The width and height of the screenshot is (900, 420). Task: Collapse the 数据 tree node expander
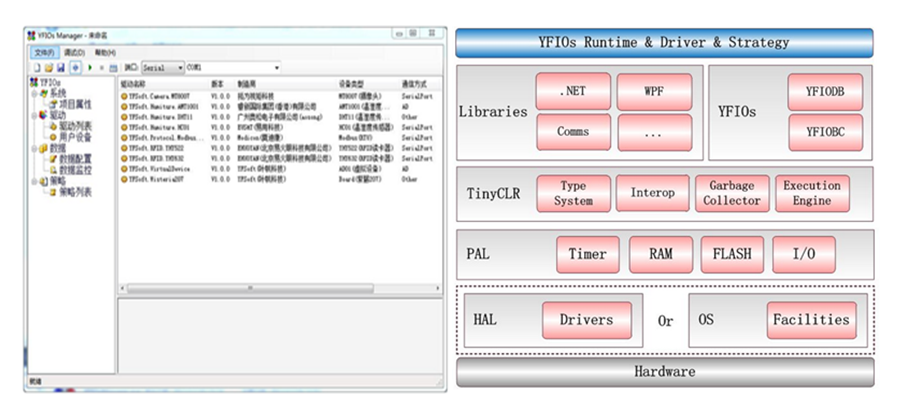(34, 149)
